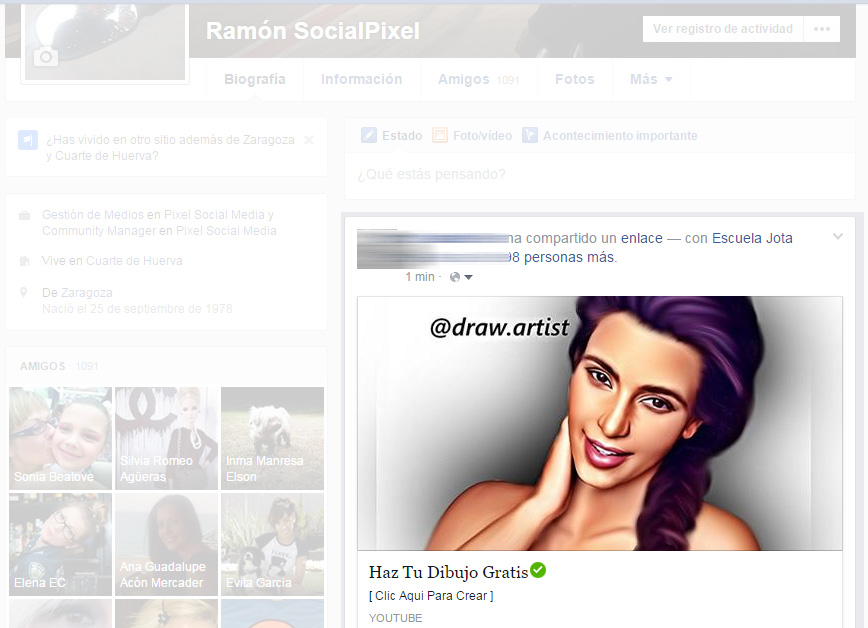Open Zaragoza hometown link
The width and height of the screenshot is (868, 628).
pyautogui.click(x=87, y=293)
